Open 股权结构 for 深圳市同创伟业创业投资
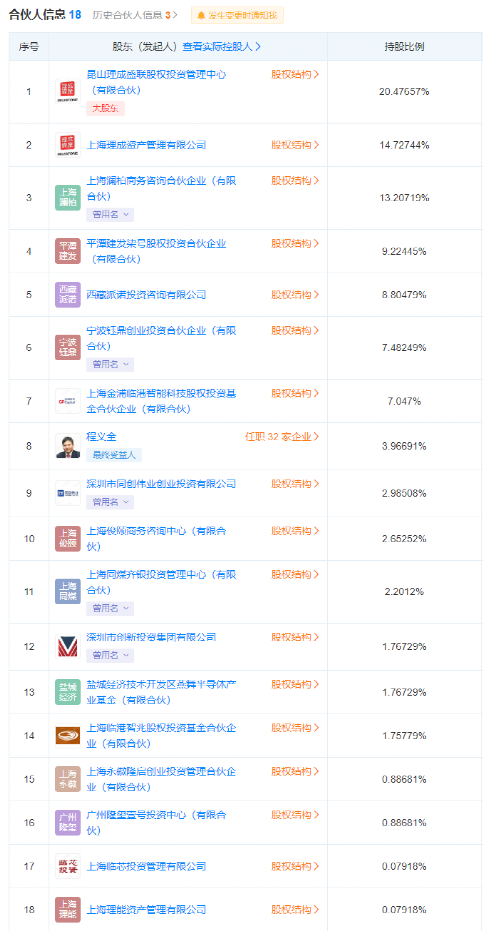 (x=295, y=484)
